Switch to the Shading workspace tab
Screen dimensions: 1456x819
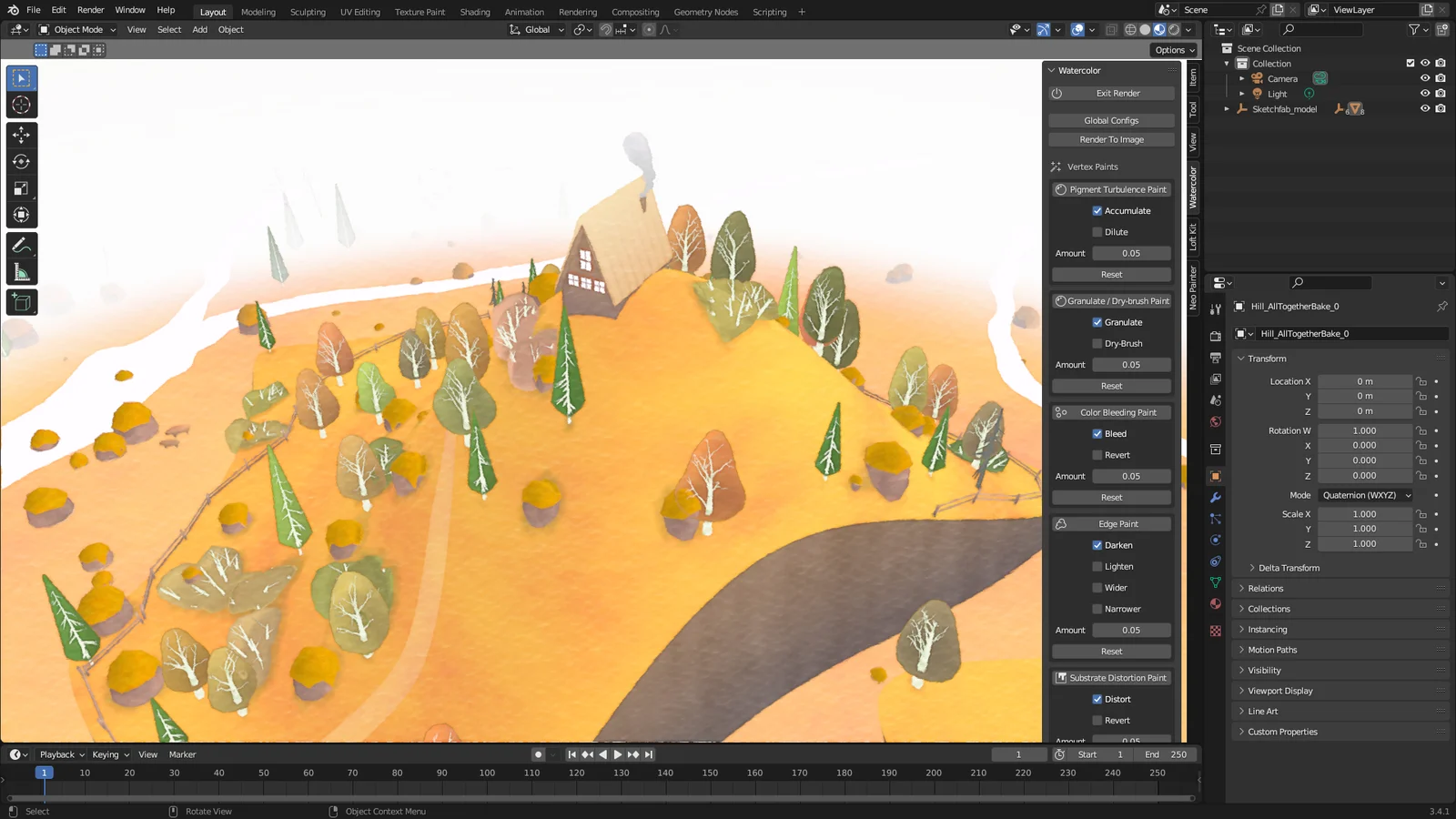(474, 12)
